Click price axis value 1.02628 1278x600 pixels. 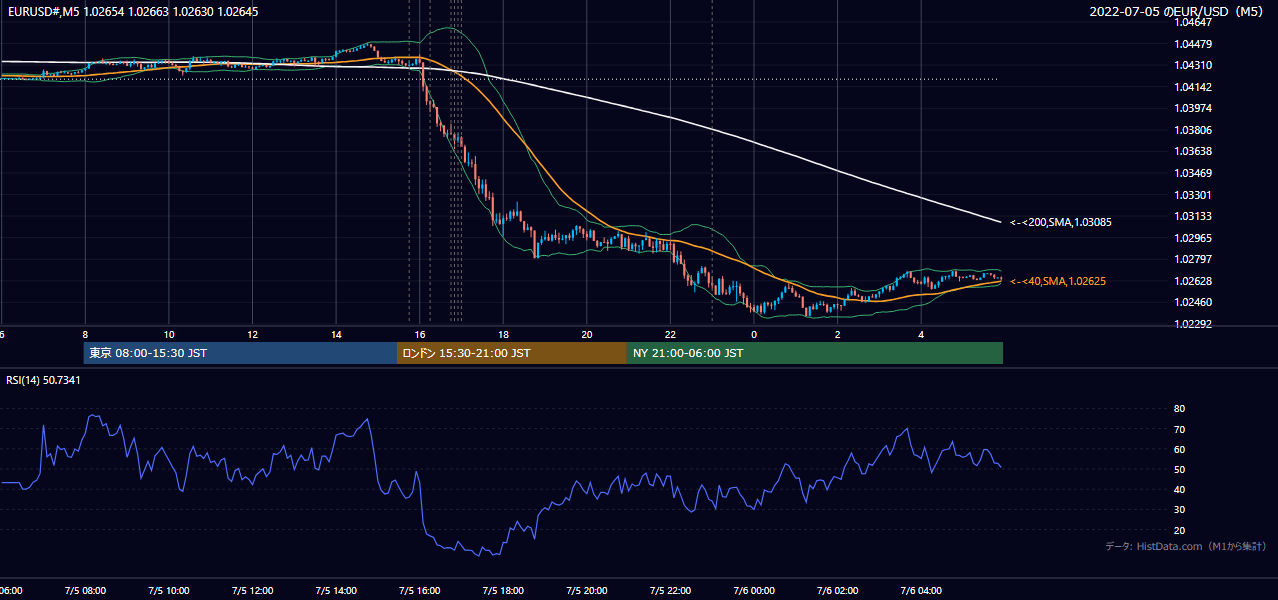pyautogui.click(x=1193, y=281)
